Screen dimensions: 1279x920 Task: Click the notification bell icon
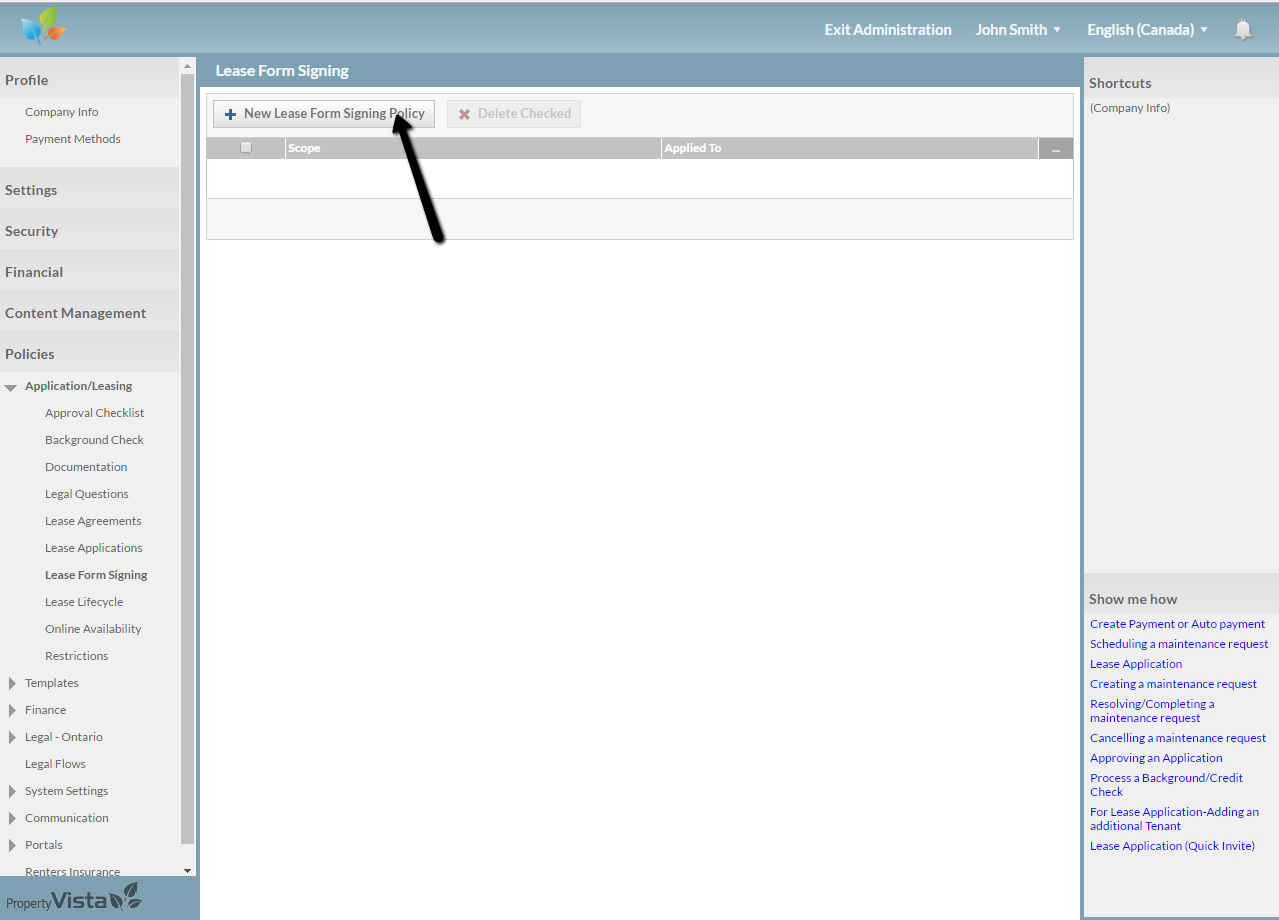pos(1243,30)
